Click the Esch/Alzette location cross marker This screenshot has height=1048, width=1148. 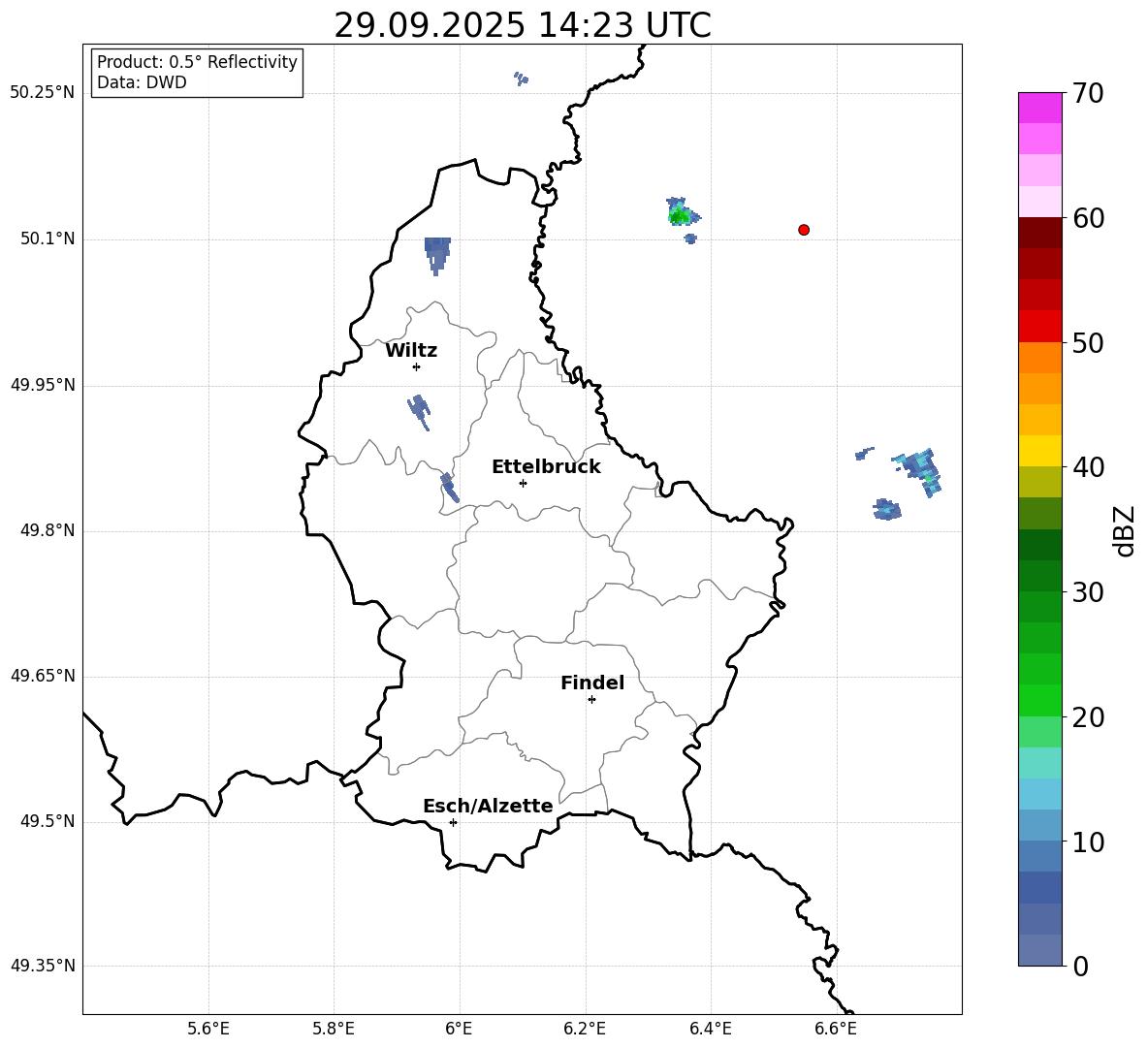click(x=453, y=822)
